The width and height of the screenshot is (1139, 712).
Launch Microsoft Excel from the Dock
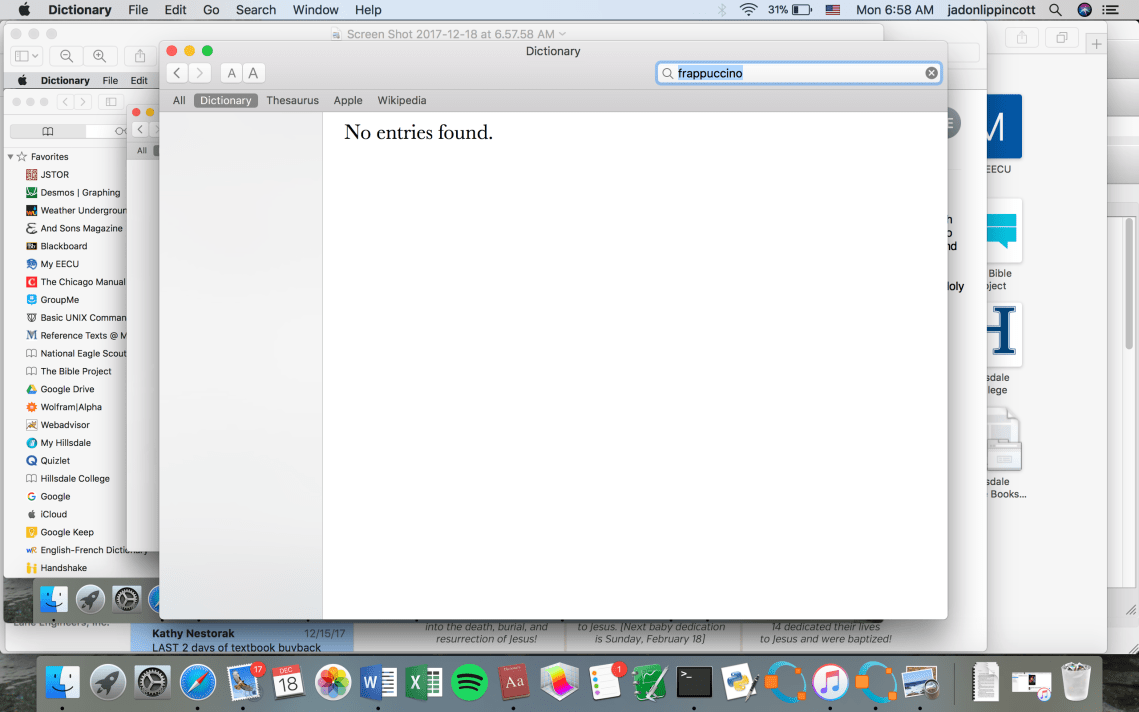coord(424,682)
